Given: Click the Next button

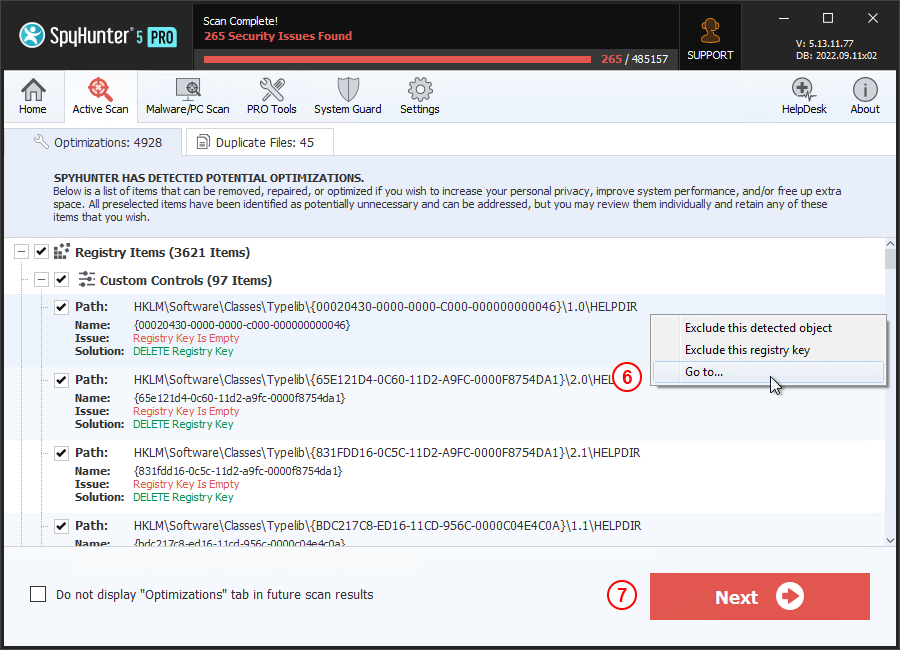Looking at the screenshot, I should pyautogui.click(x=759, y=597).
